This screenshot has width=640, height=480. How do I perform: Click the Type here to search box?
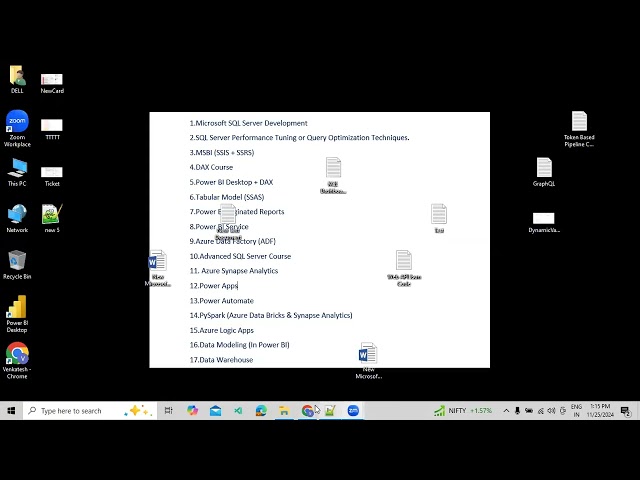[x=90, y=411]
